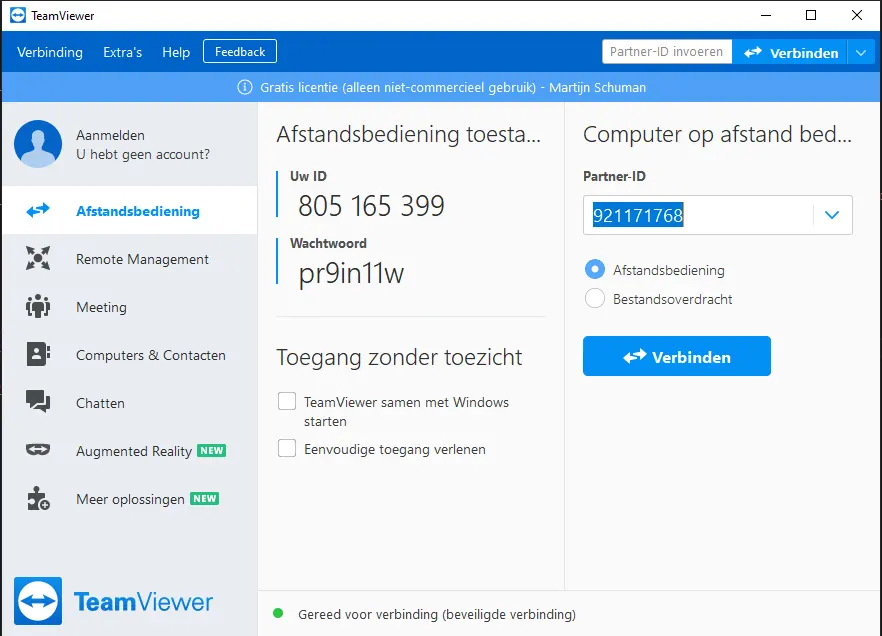
Task: Select the Afstandsbediening radio button
Action: (x=595, y=269)
